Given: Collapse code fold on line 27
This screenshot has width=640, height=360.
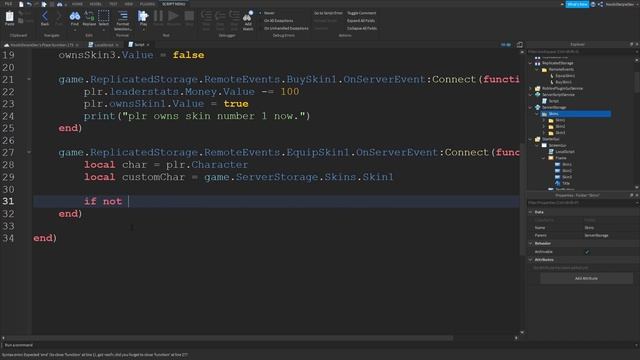Looking at the screenshot, I should pyautogui.click(x=29, y=152).
